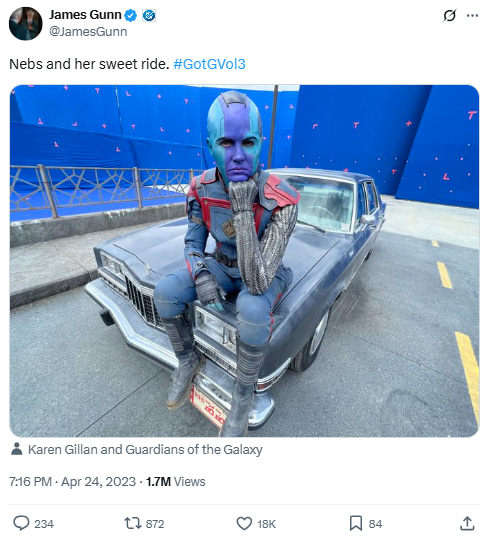Open the James Gunn display name link
This screenshot has height=537, width=492.
[x=85, y=15]
